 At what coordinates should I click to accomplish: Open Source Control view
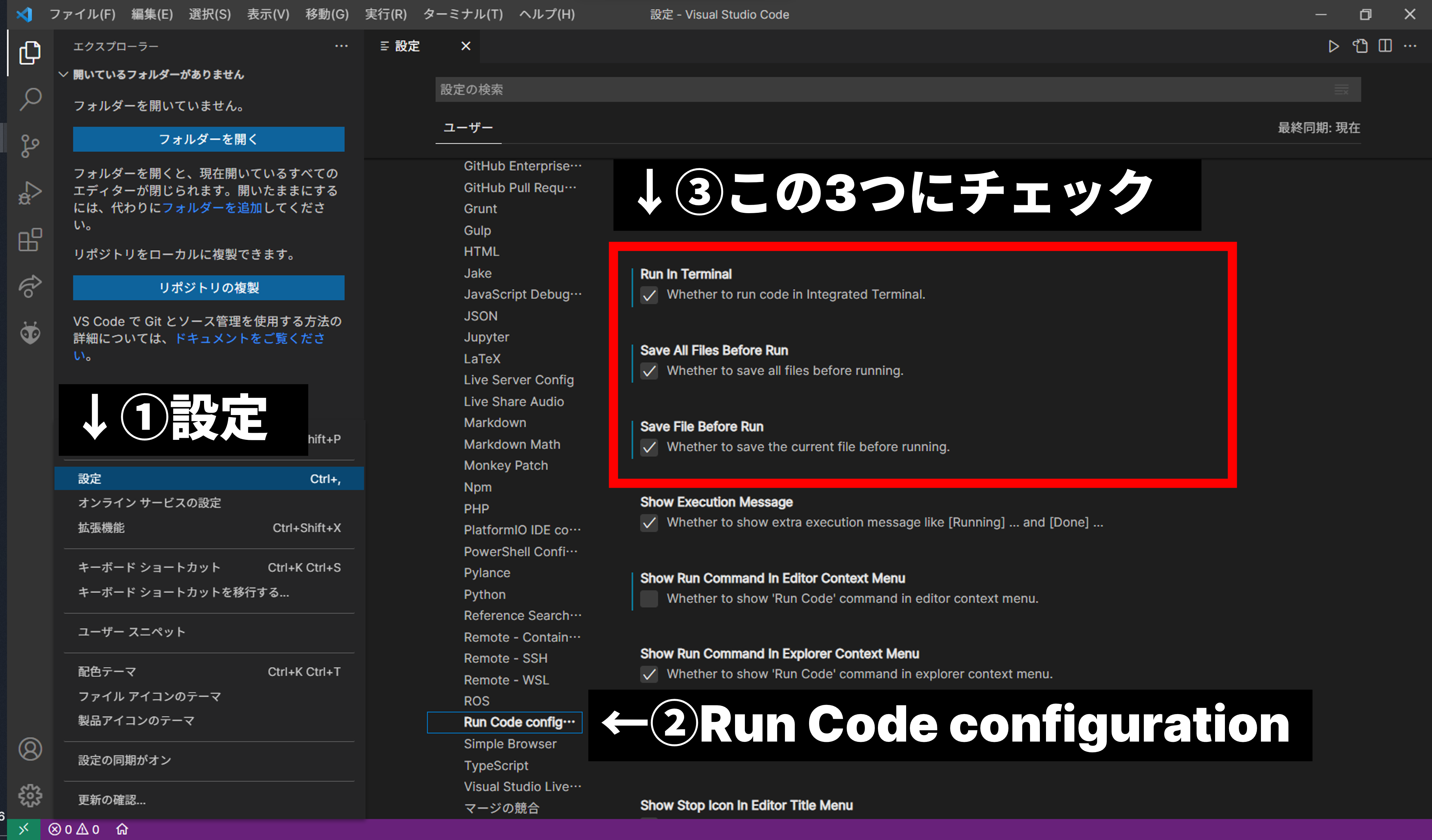[x=30, y=146]
